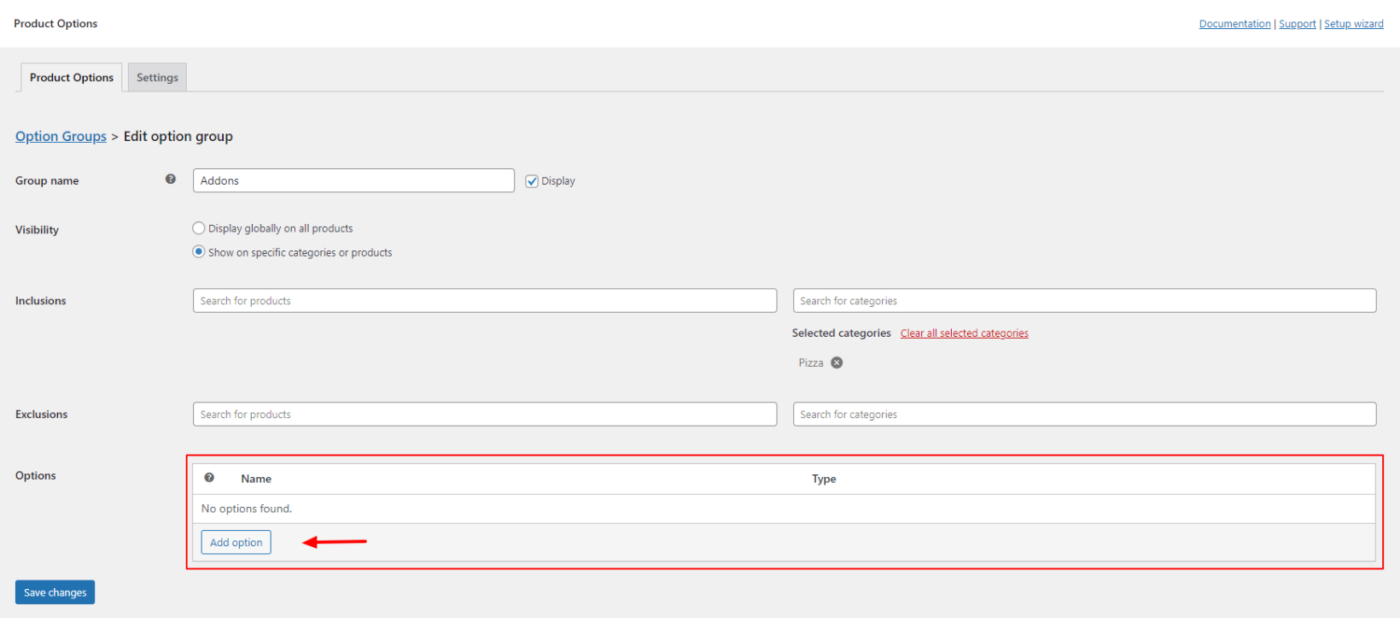Remove Pizza category using its X icon
Screen dimensions: 1400x618
(836, 362)
